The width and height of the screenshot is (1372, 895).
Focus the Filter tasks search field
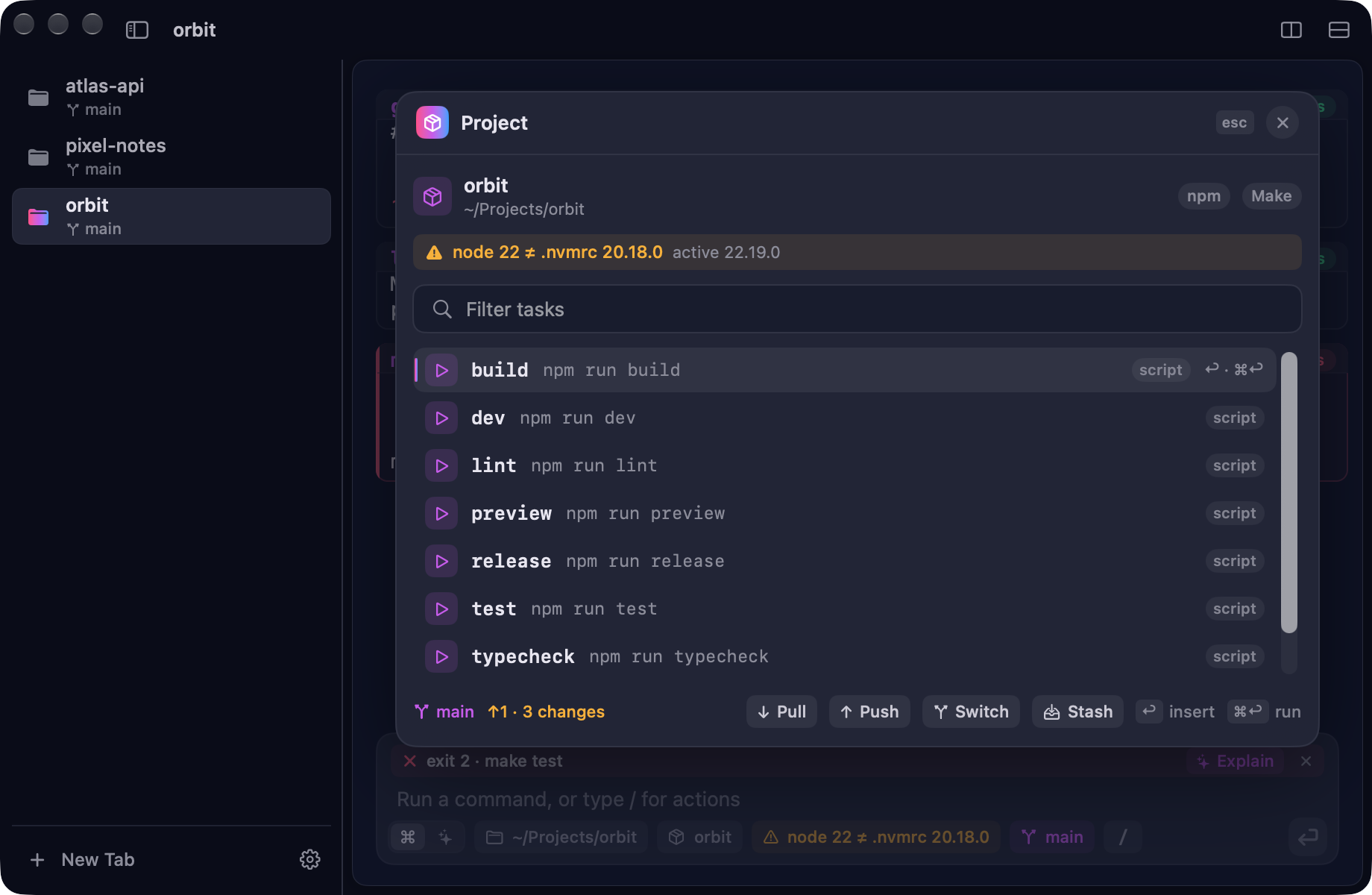(x=857, y=309)
